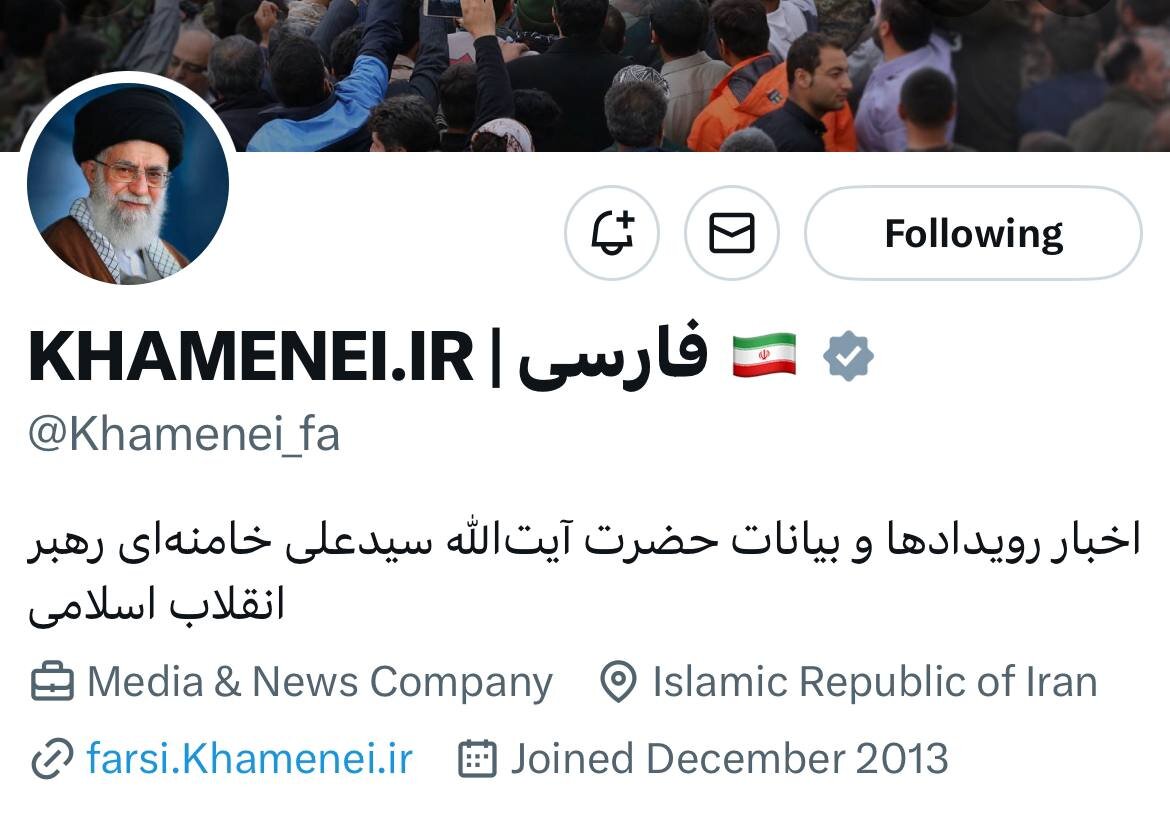Viewport: 1170px width, 822px height.
Task: Click the chain link icon beside the website
Action: click(52, 759)
